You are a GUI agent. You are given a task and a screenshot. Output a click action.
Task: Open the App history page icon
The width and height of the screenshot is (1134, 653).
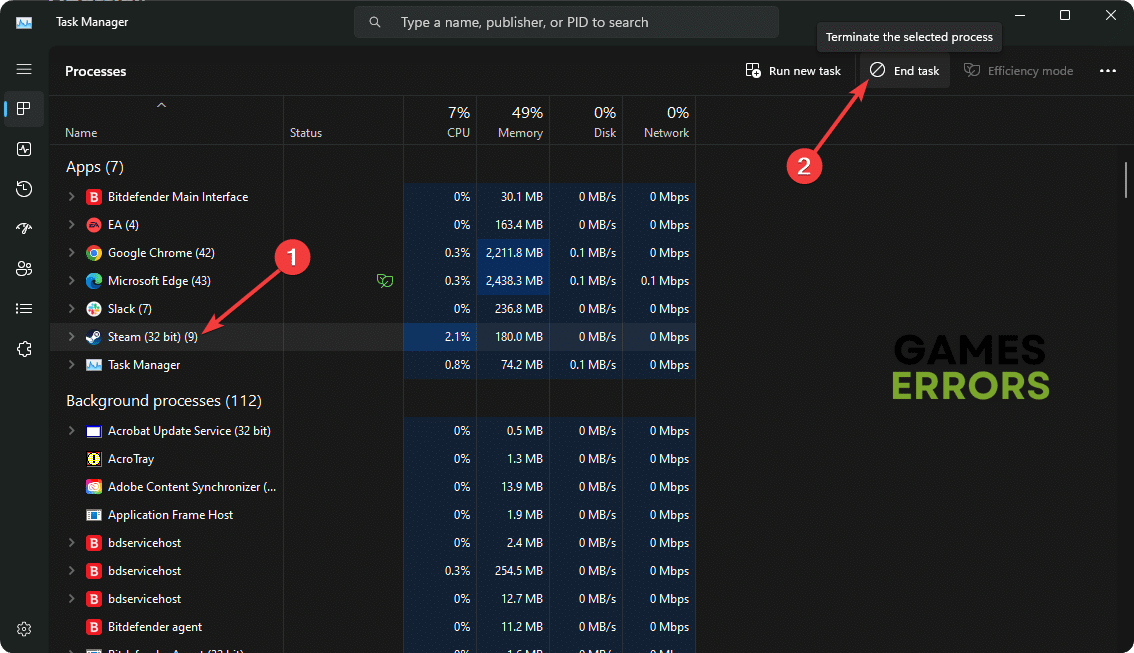(24, 189)
